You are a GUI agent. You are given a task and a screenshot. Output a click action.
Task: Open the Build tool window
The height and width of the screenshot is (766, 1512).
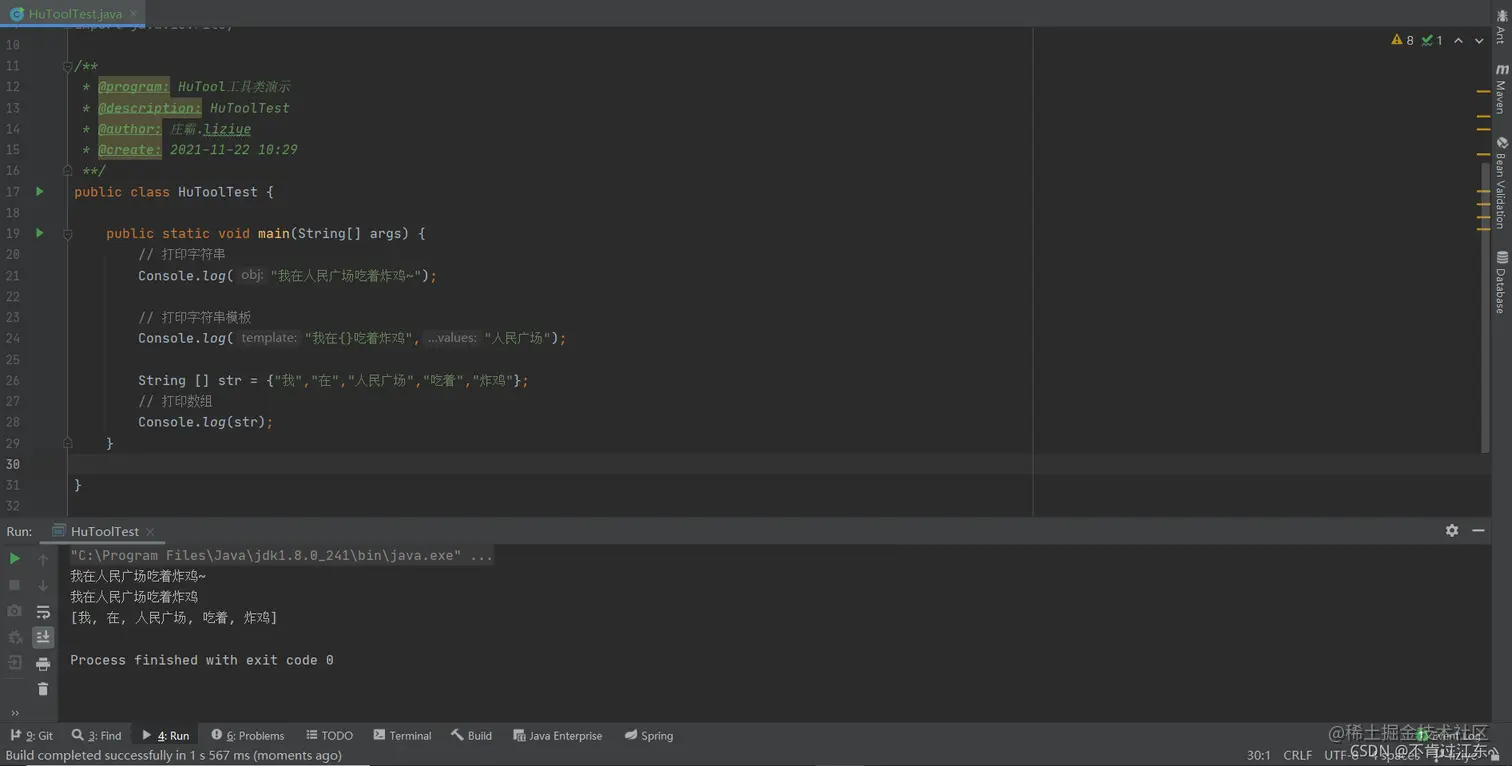(x=471, y=735)
